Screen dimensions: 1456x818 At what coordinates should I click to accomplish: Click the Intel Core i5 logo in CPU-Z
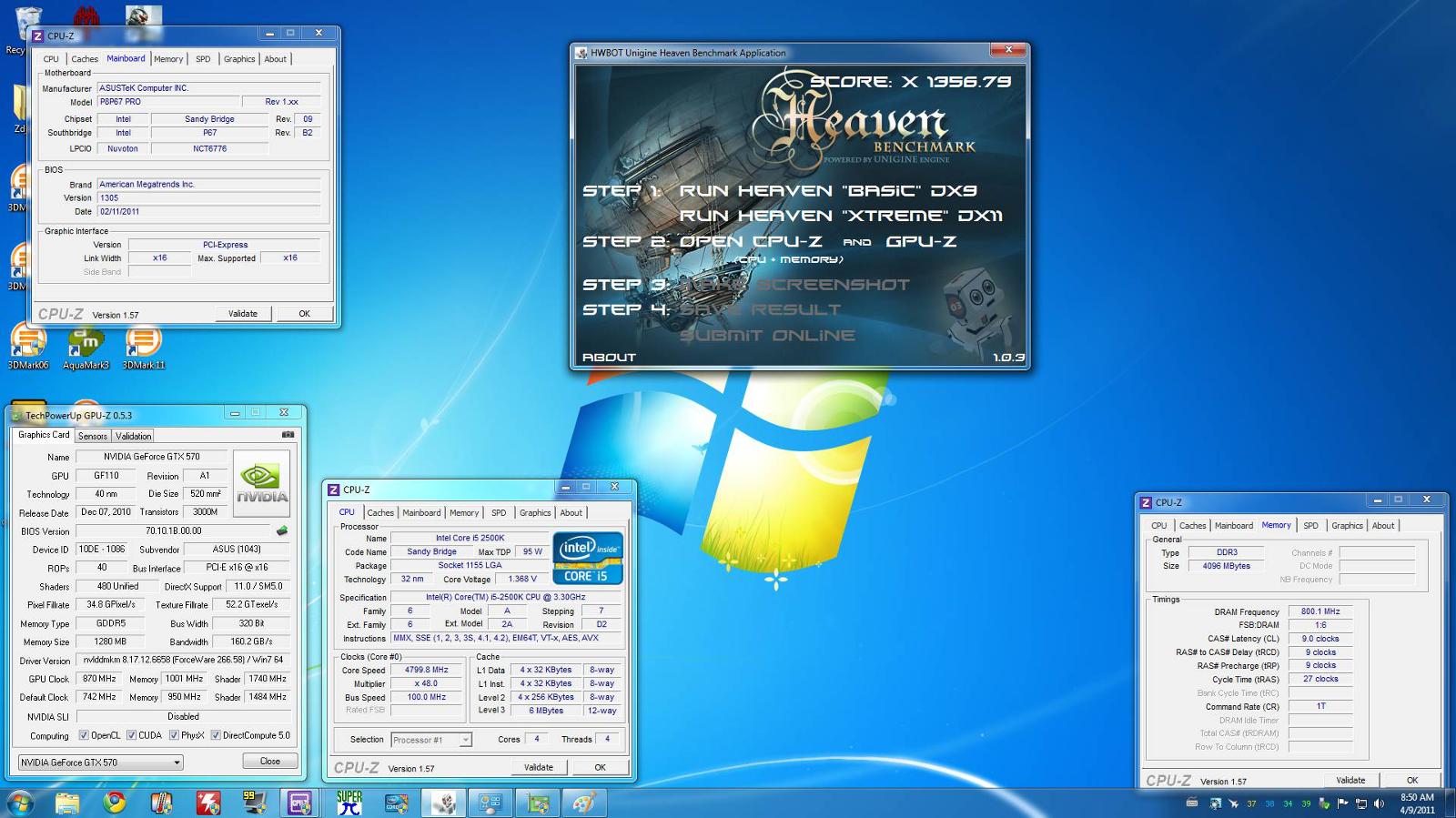[588, 558]
